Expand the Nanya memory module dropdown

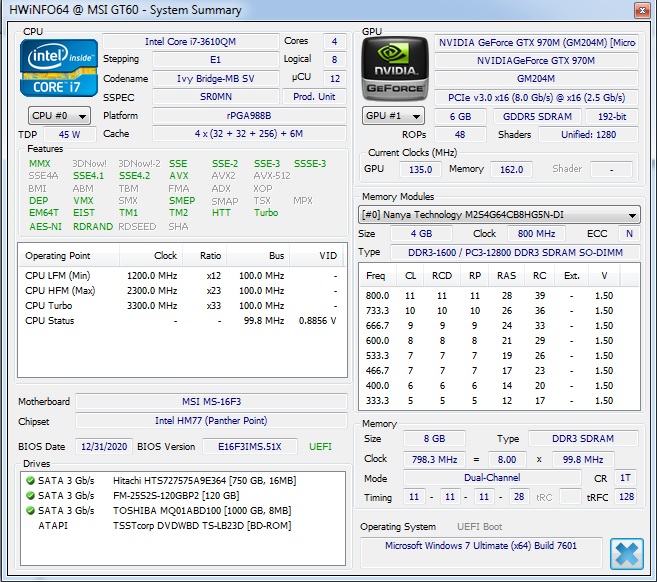499,215
